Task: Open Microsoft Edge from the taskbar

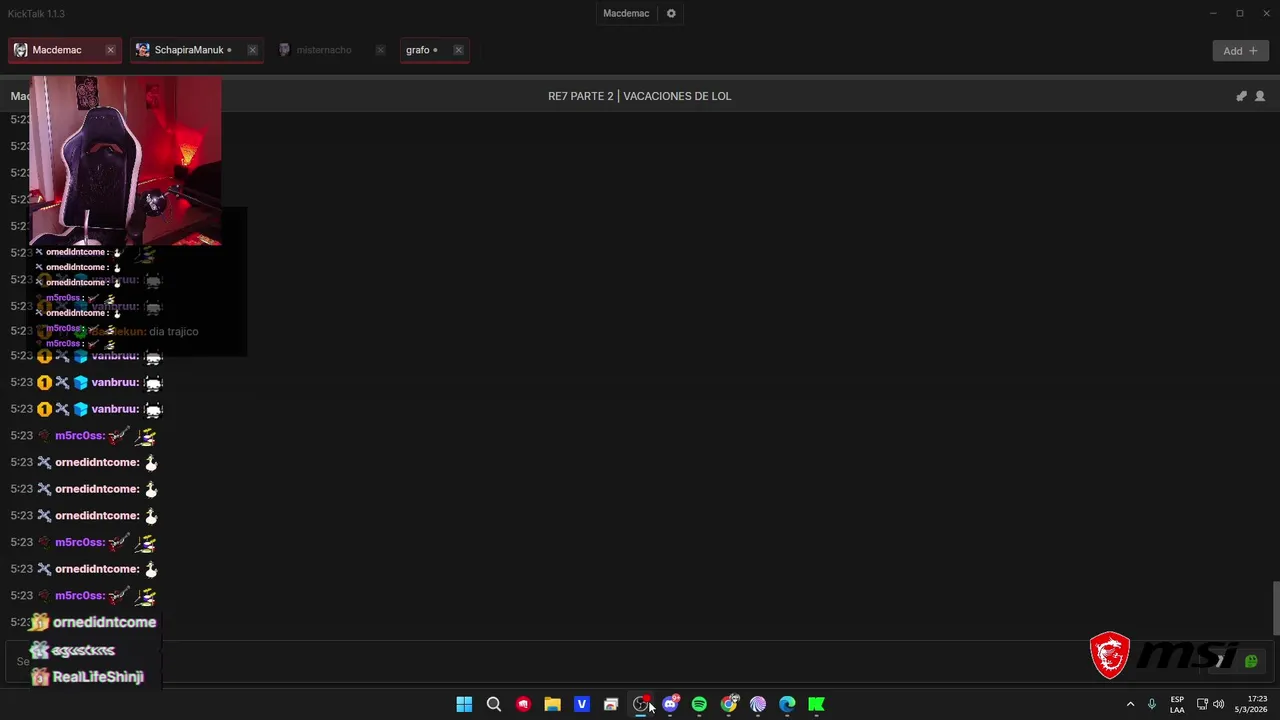Action: tap(787, 704)
